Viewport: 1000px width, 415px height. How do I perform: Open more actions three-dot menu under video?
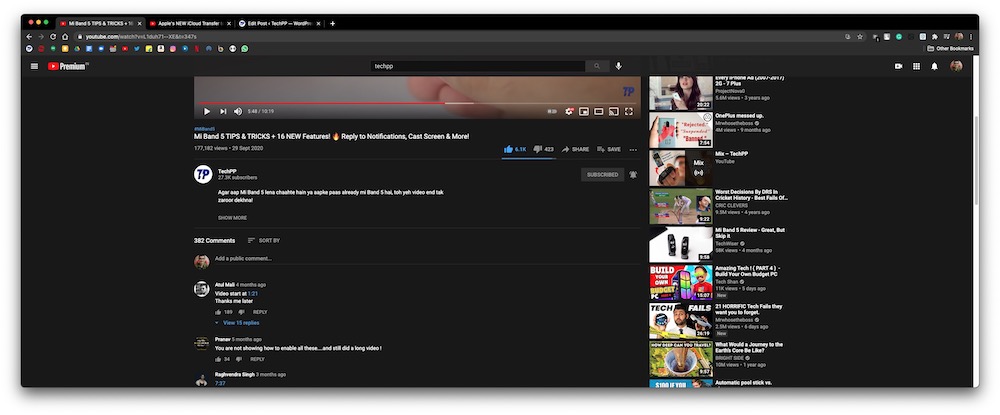click(x=633, y=150)
